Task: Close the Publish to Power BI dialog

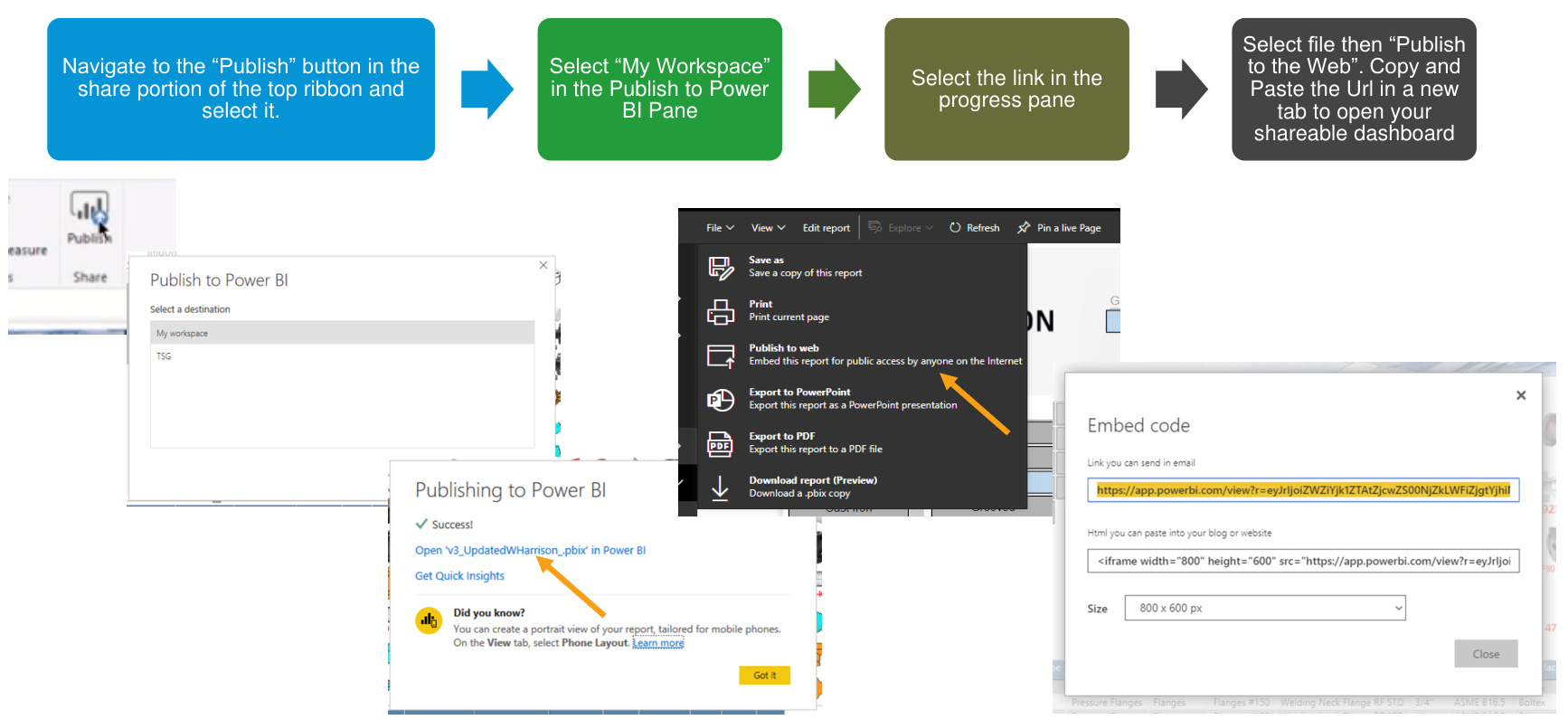Action: (x=543, y=265)
